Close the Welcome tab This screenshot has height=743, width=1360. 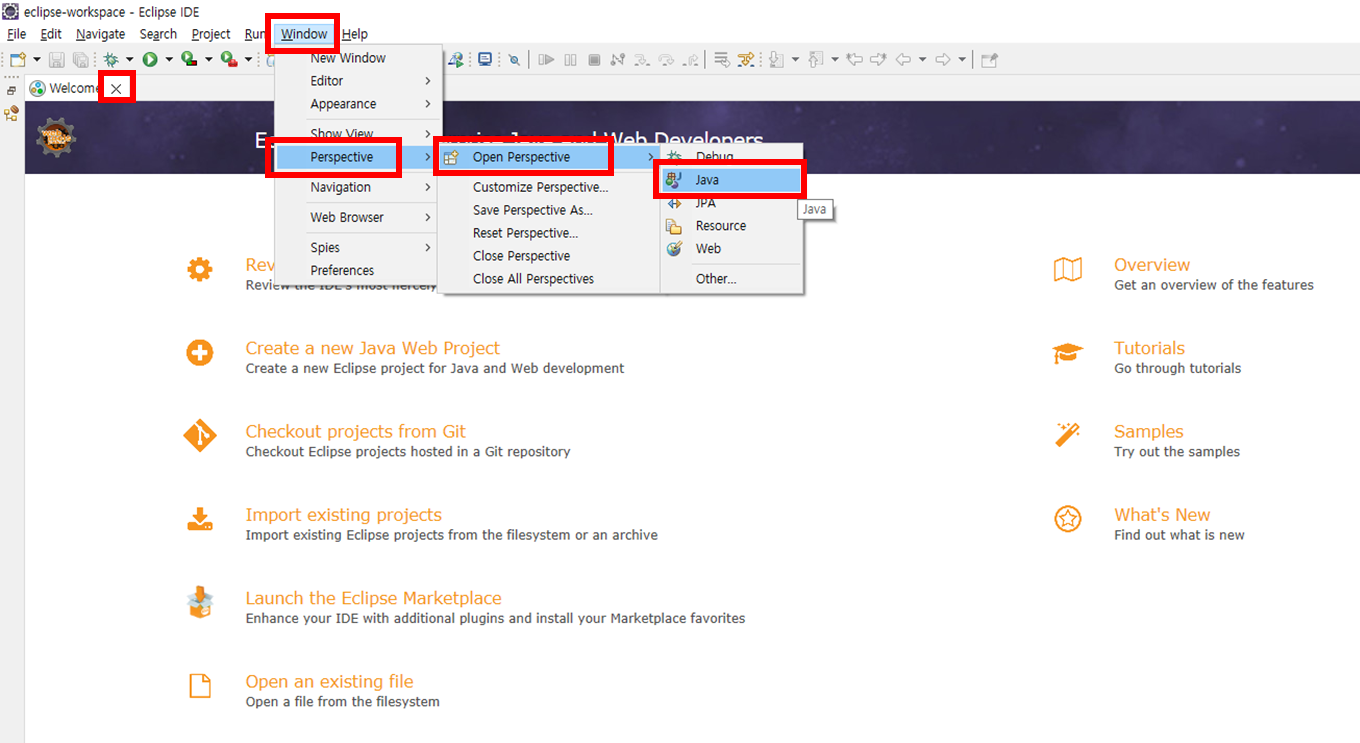click(117, 89)
